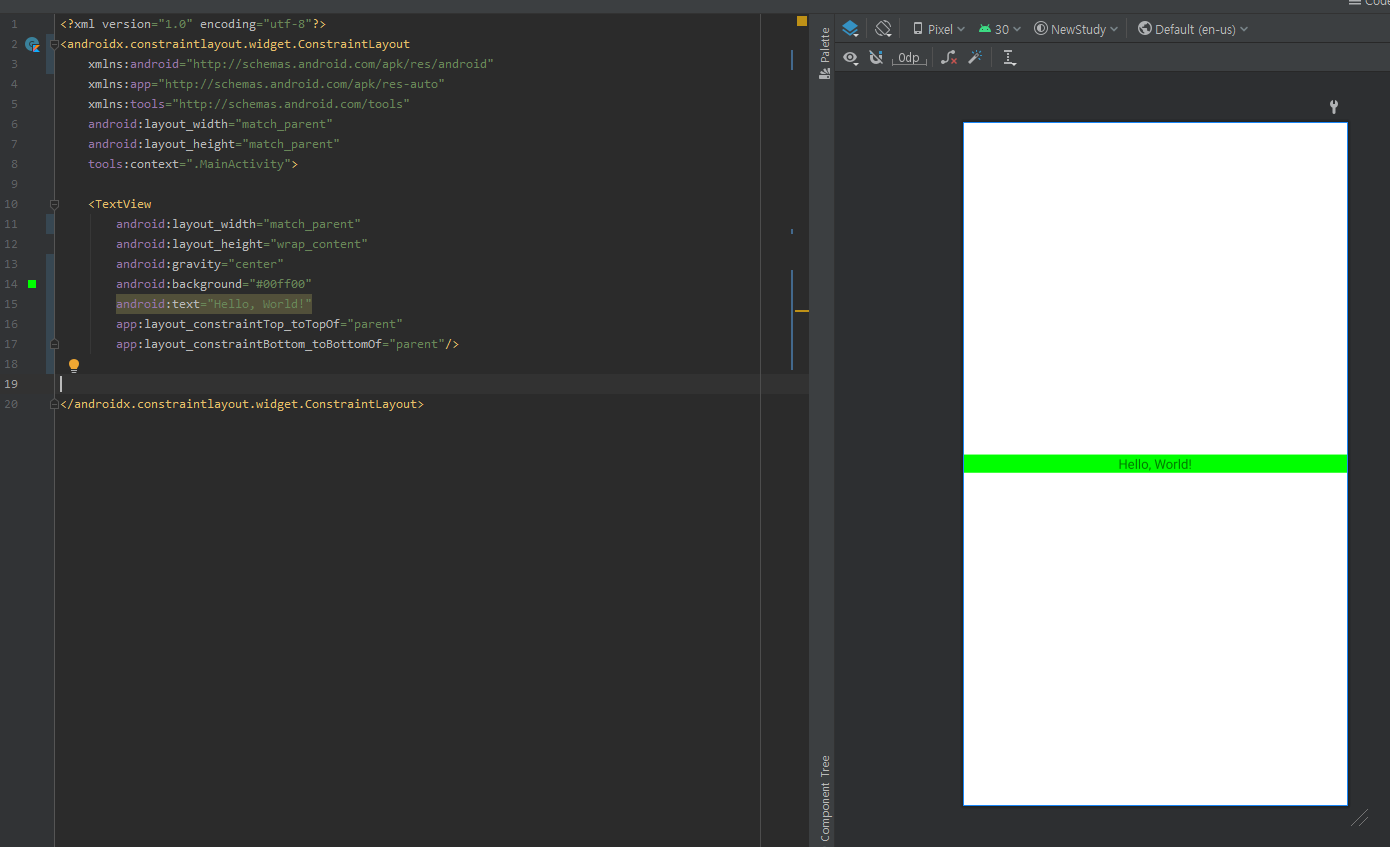Click the Infer Constraints magic wand icon

[975, 58]
